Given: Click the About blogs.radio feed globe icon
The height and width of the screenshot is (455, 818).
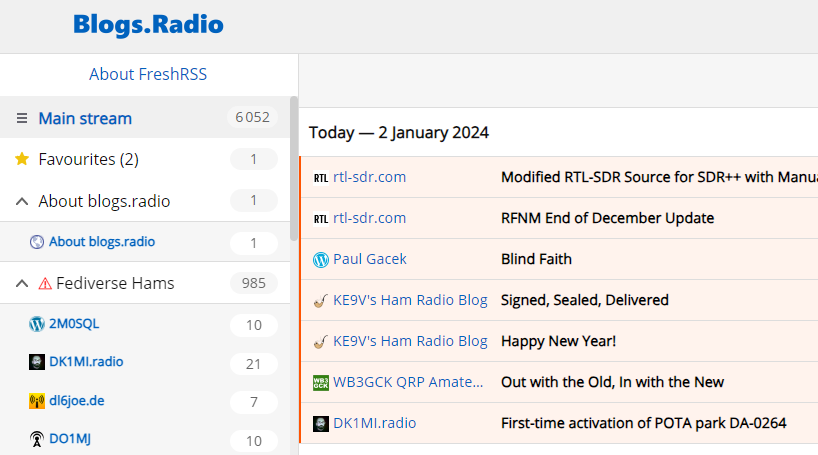Looking at the screenshot, I should click(37, 242).
